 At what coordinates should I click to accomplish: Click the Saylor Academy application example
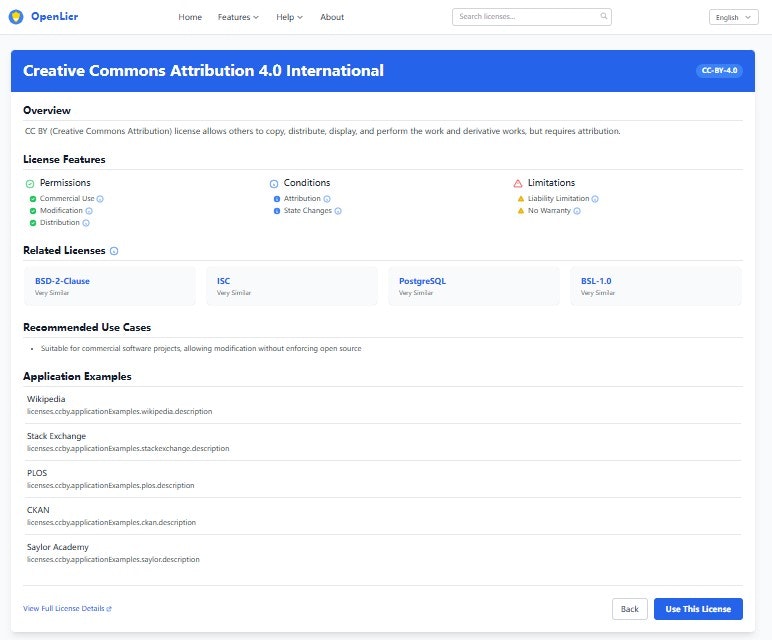(384, 553)
